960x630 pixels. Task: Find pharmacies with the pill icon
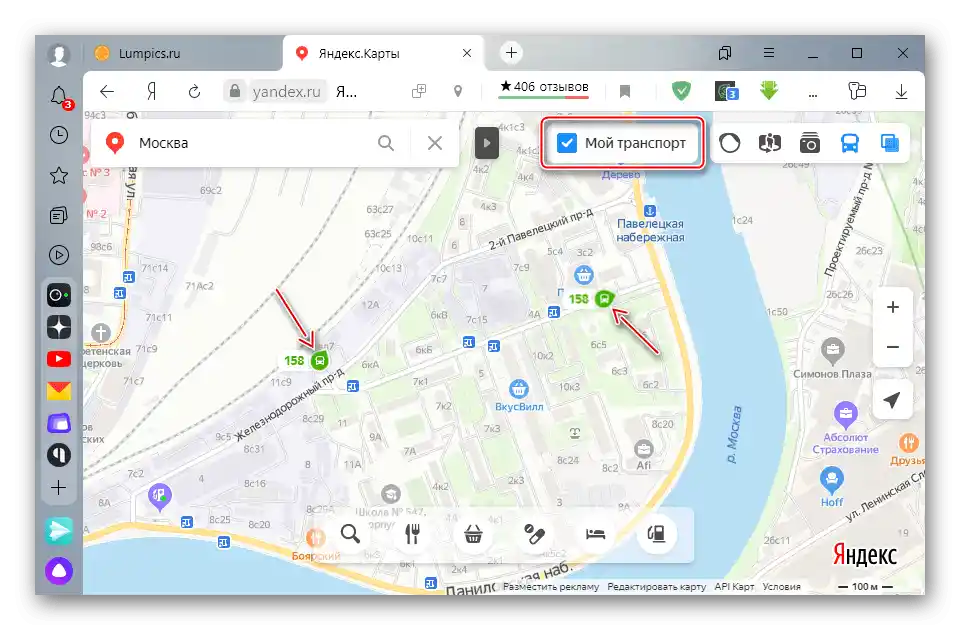[534, 534]
